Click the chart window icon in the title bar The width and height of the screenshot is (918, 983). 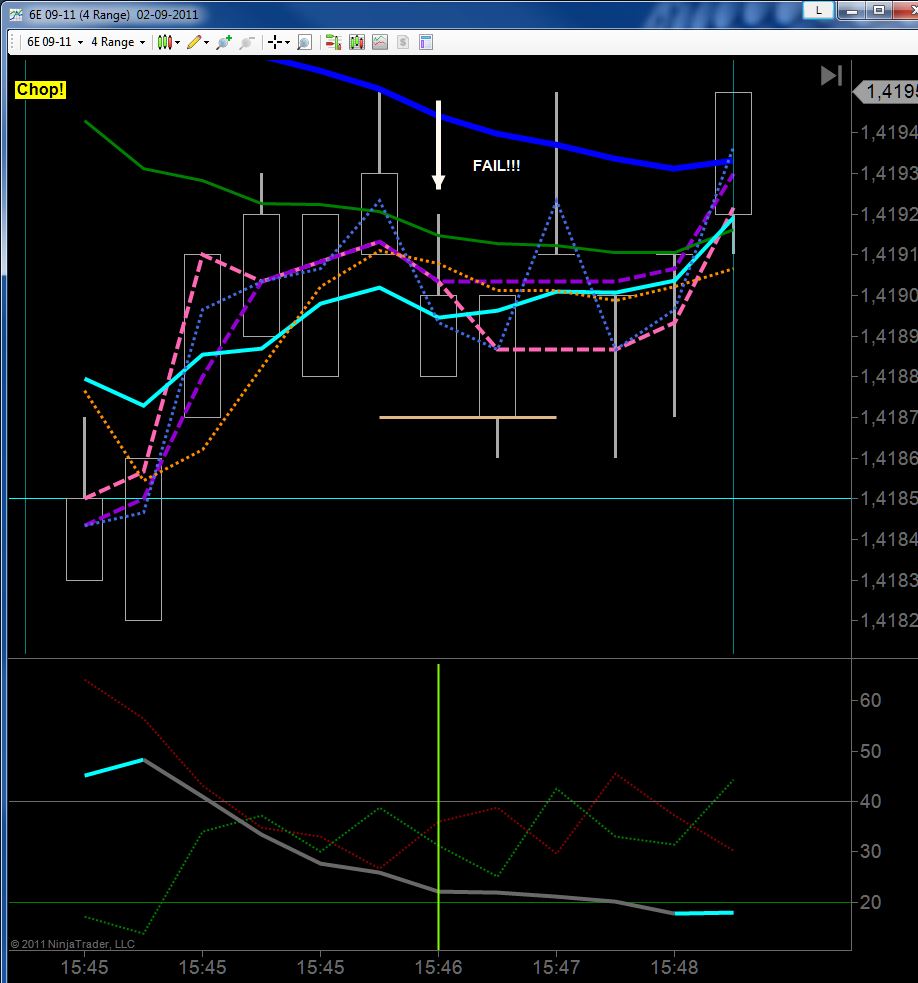(15, 14)
